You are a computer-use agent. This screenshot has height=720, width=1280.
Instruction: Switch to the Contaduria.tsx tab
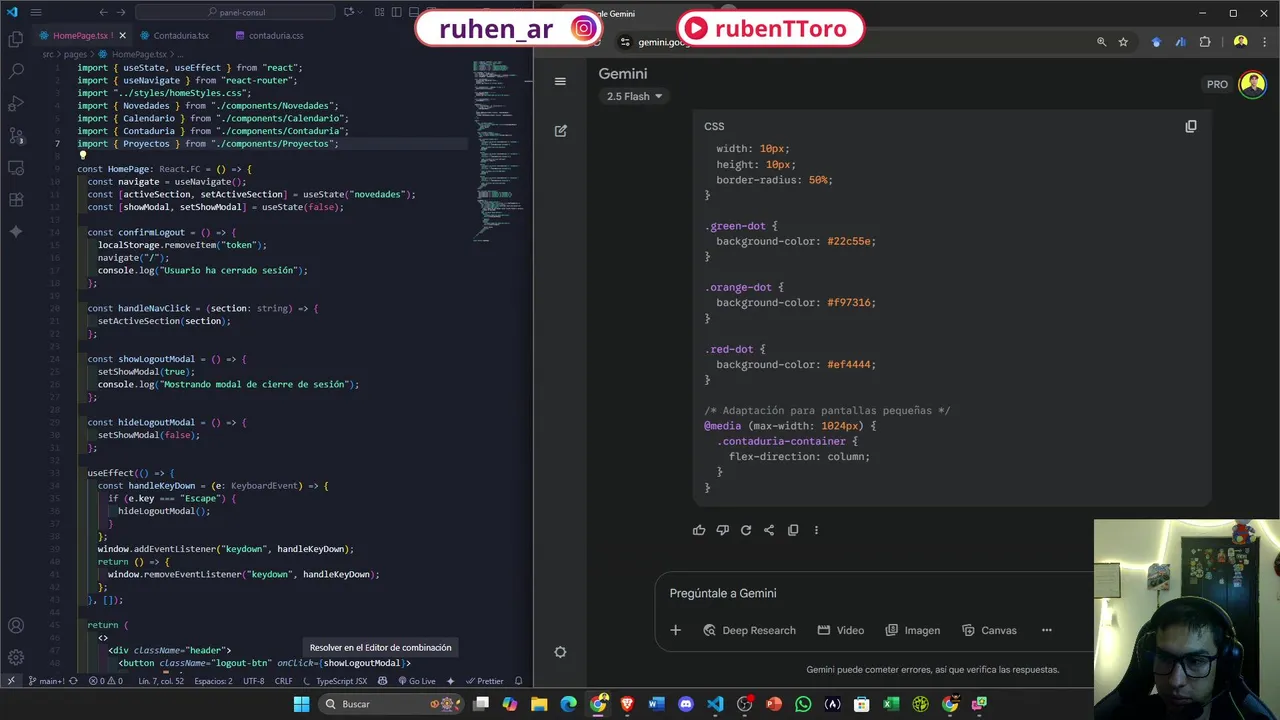click(180, 35)
